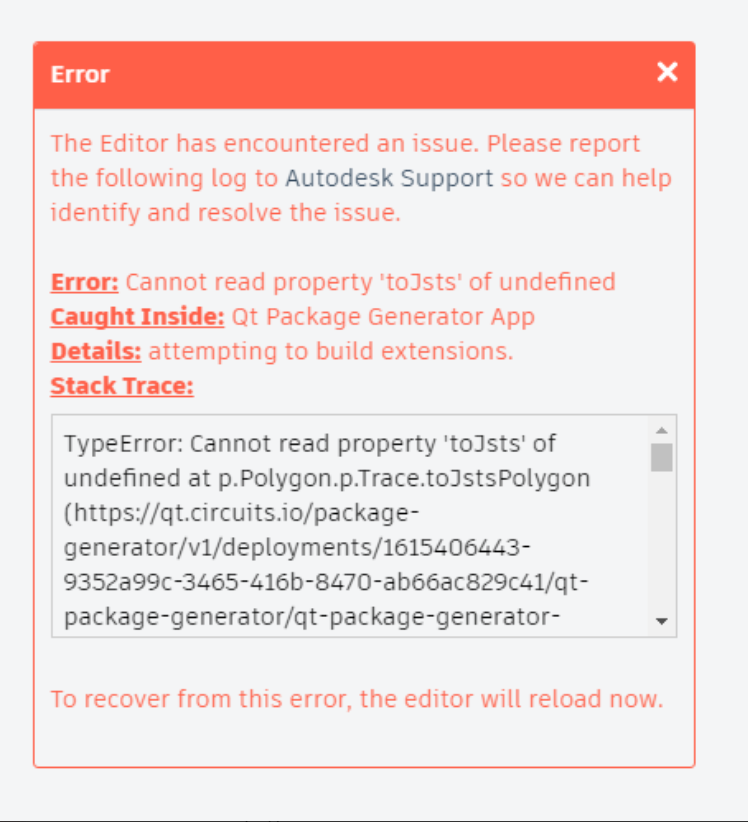The image size is (748, 822).
Task: Open the Autodesk Support link
Action: (389, 179)
